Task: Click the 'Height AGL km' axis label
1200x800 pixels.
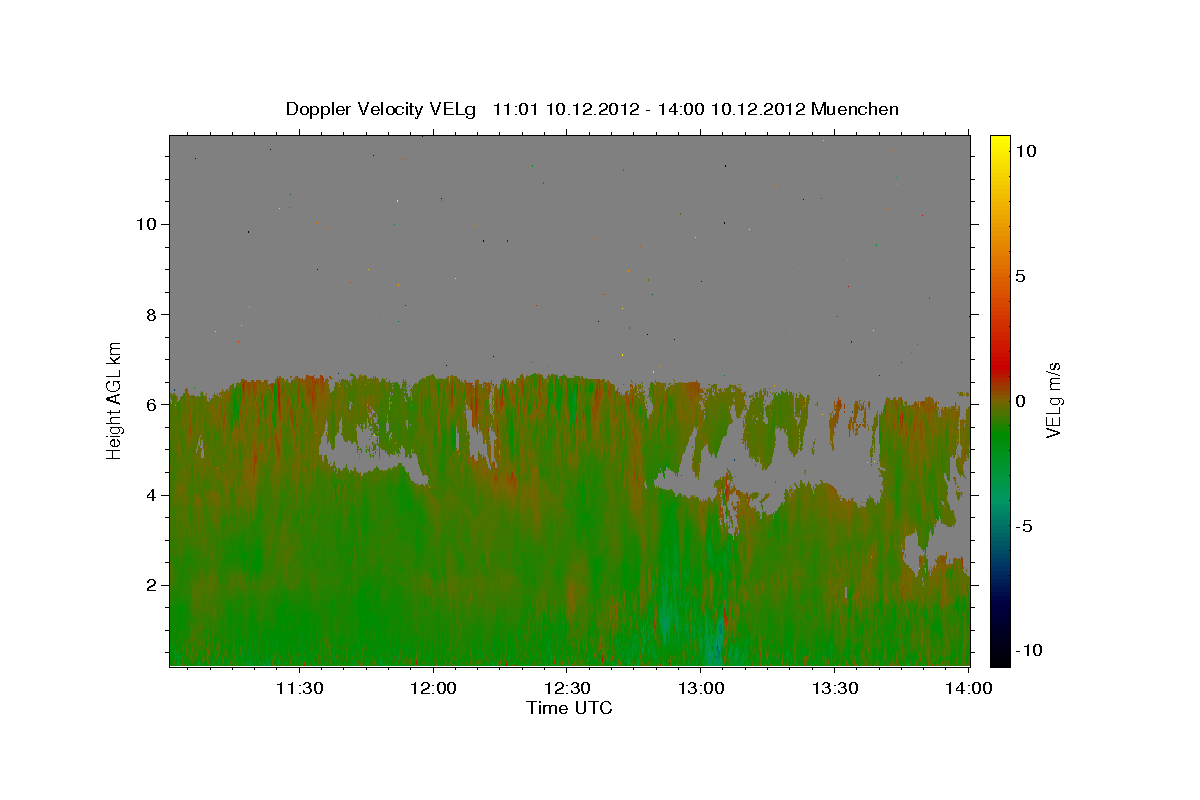Action: coord(115,400)
